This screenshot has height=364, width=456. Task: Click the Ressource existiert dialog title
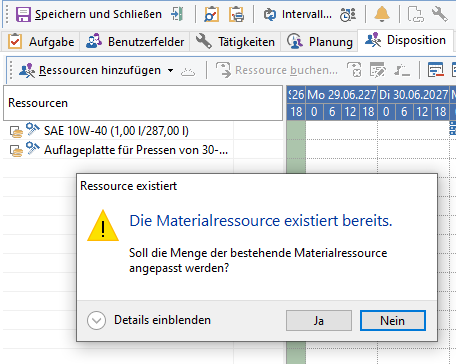coord(129,186)
